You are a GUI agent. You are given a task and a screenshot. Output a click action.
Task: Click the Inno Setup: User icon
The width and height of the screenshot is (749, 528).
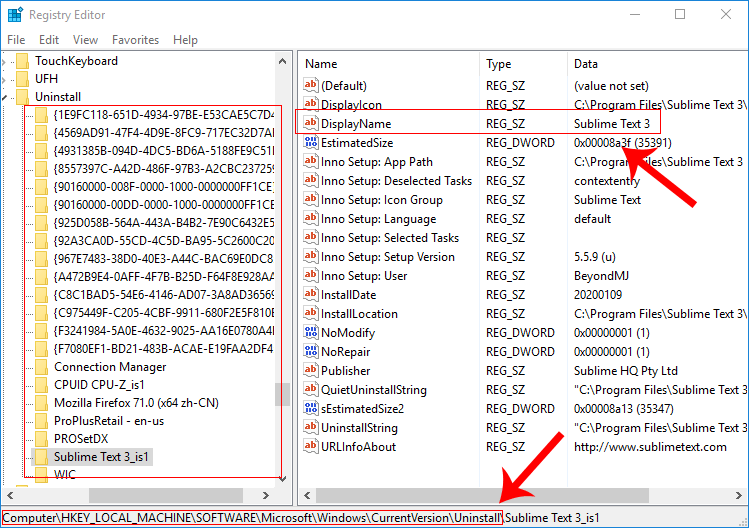(x=310, y=275)
